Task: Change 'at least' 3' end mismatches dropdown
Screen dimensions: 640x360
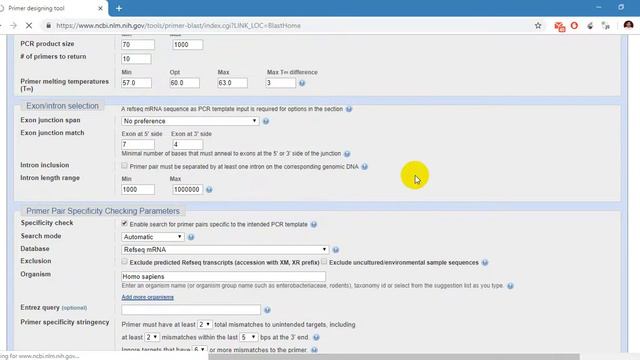Action: 152,337
